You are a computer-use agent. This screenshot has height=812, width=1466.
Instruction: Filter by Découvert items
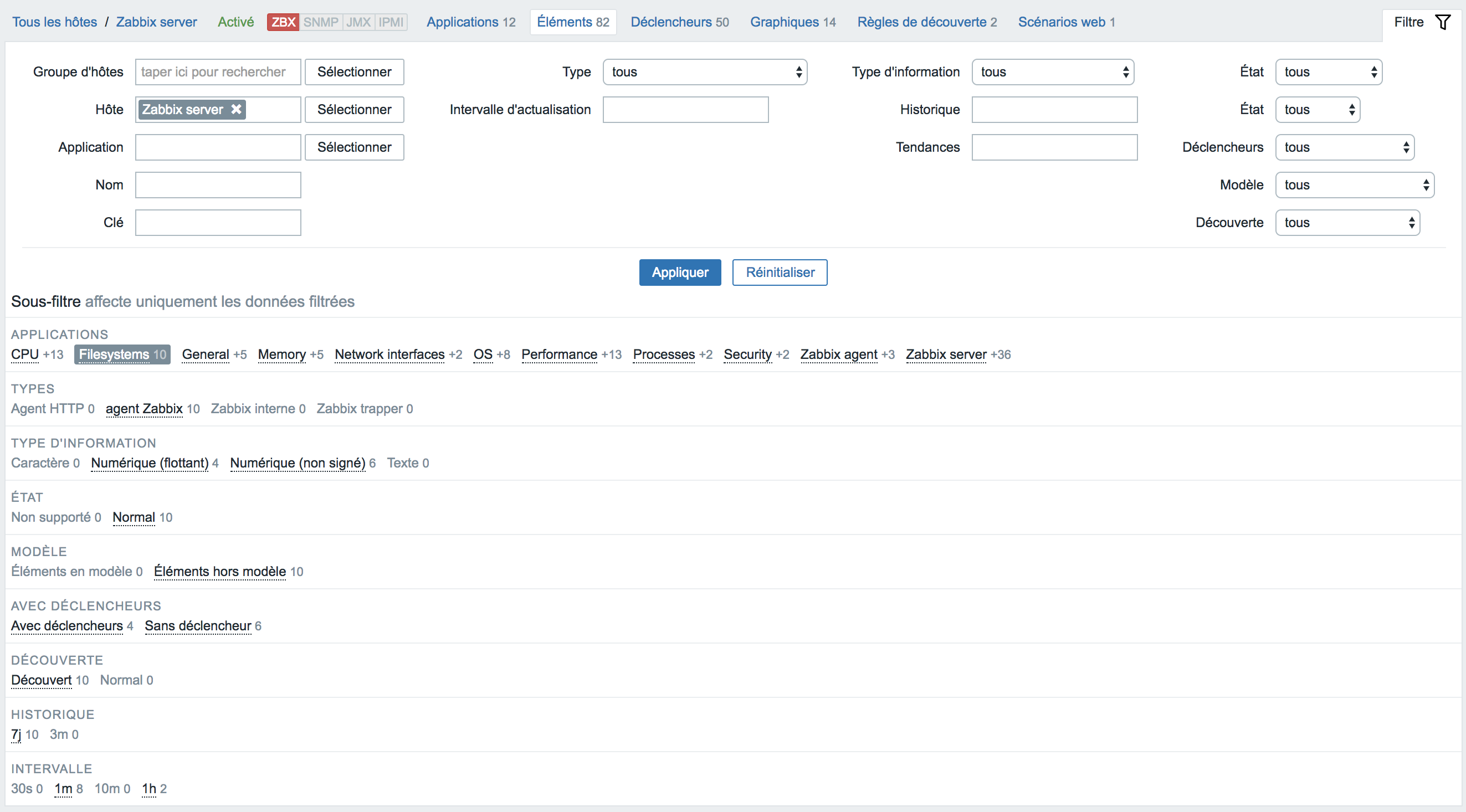[42, 680]
